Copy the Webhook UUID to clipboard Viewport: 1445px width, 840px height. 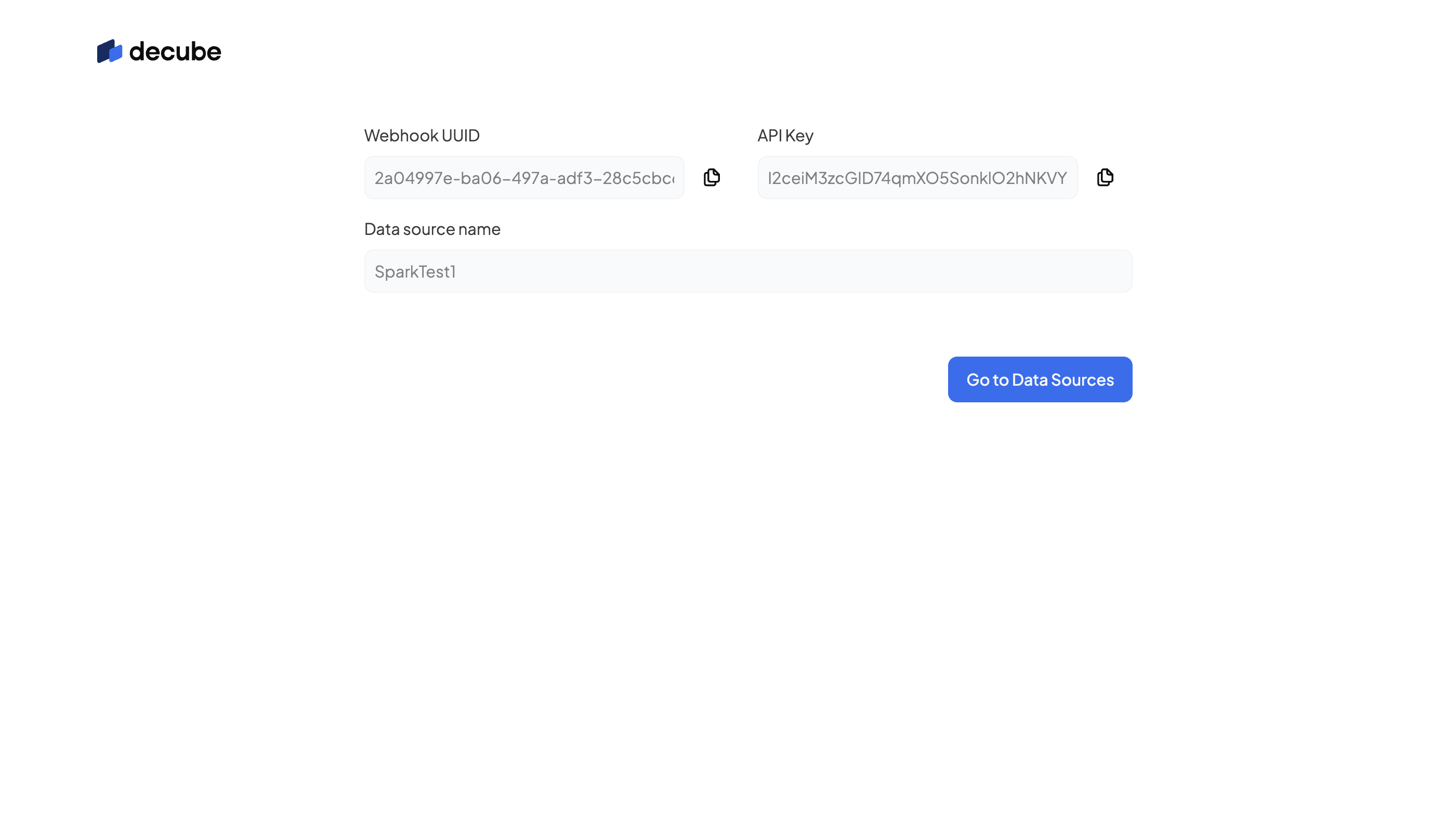coord(712,178)
